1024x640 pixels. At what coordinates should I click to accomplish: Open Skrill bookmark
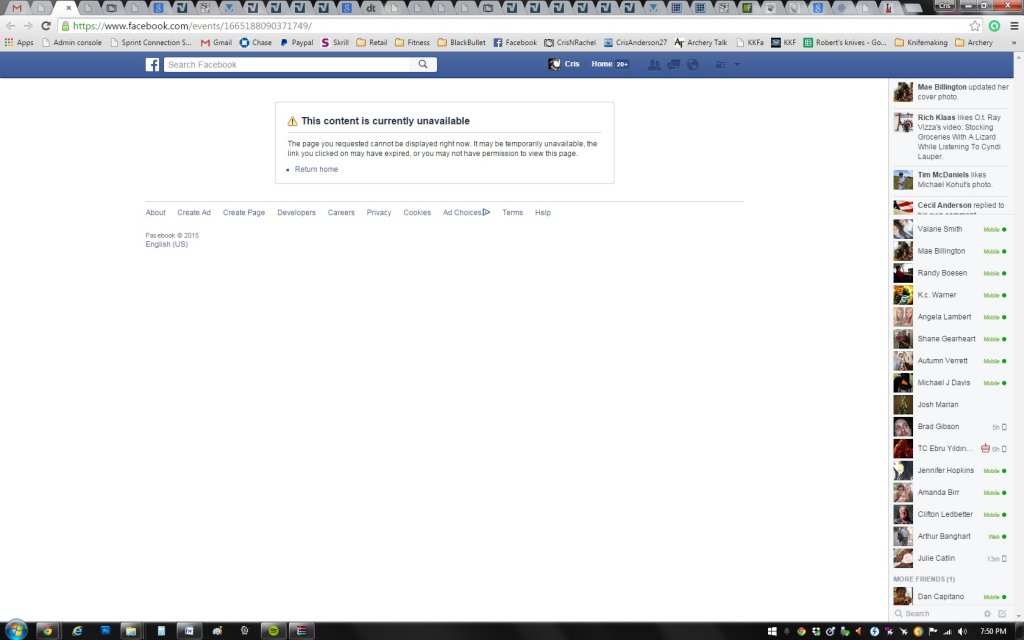(x=334, y=42)
